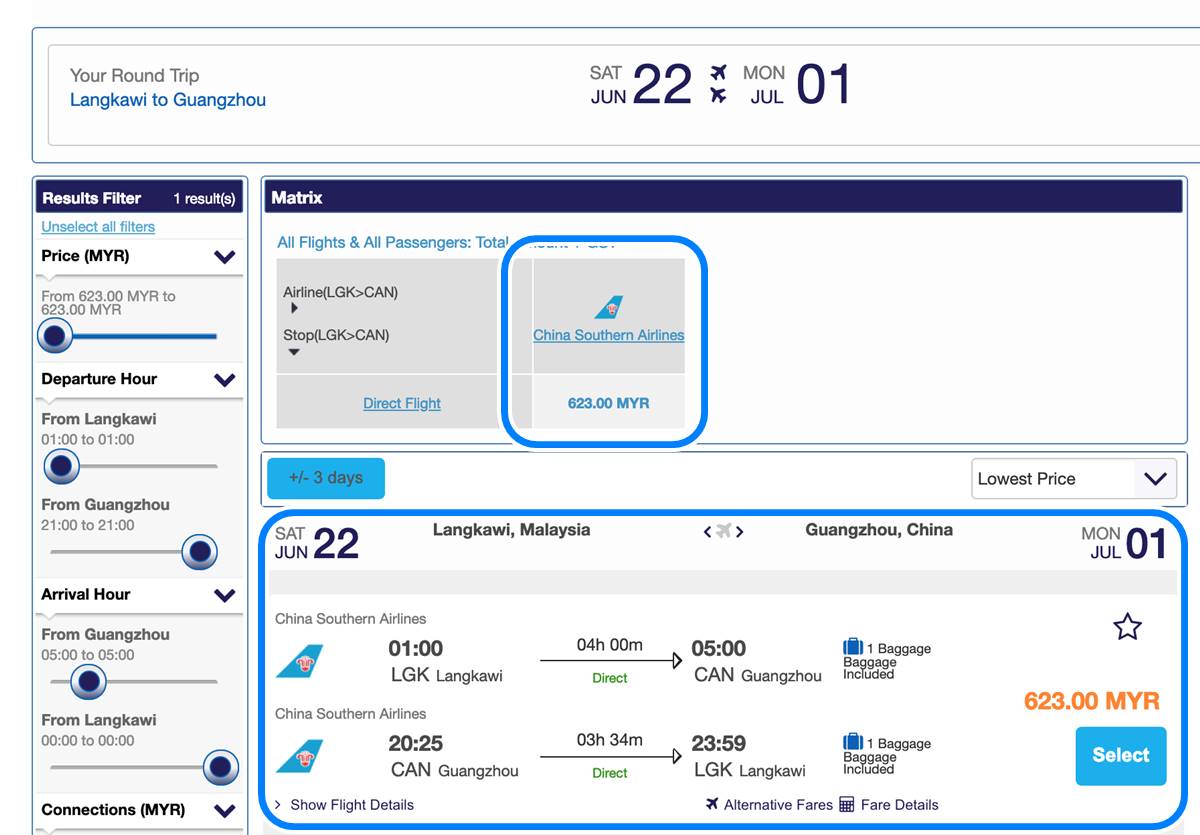The height and width of the screenshot is (835, 1200).
Task: Click the orange 623.00 MYR fare price
Action: pyautogui.click(x=1092, y=701)
